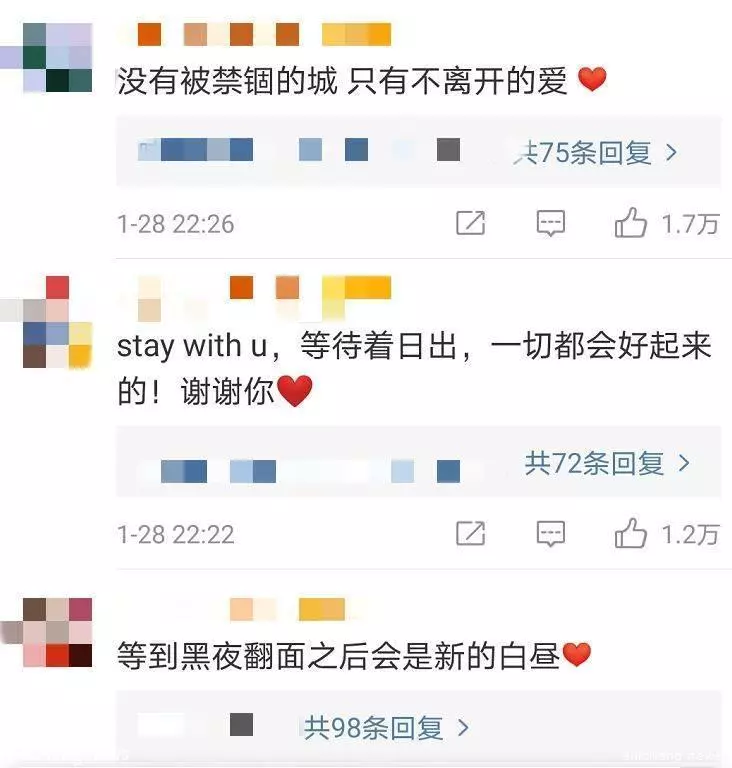Open the first commenter's username

(265, 34)
